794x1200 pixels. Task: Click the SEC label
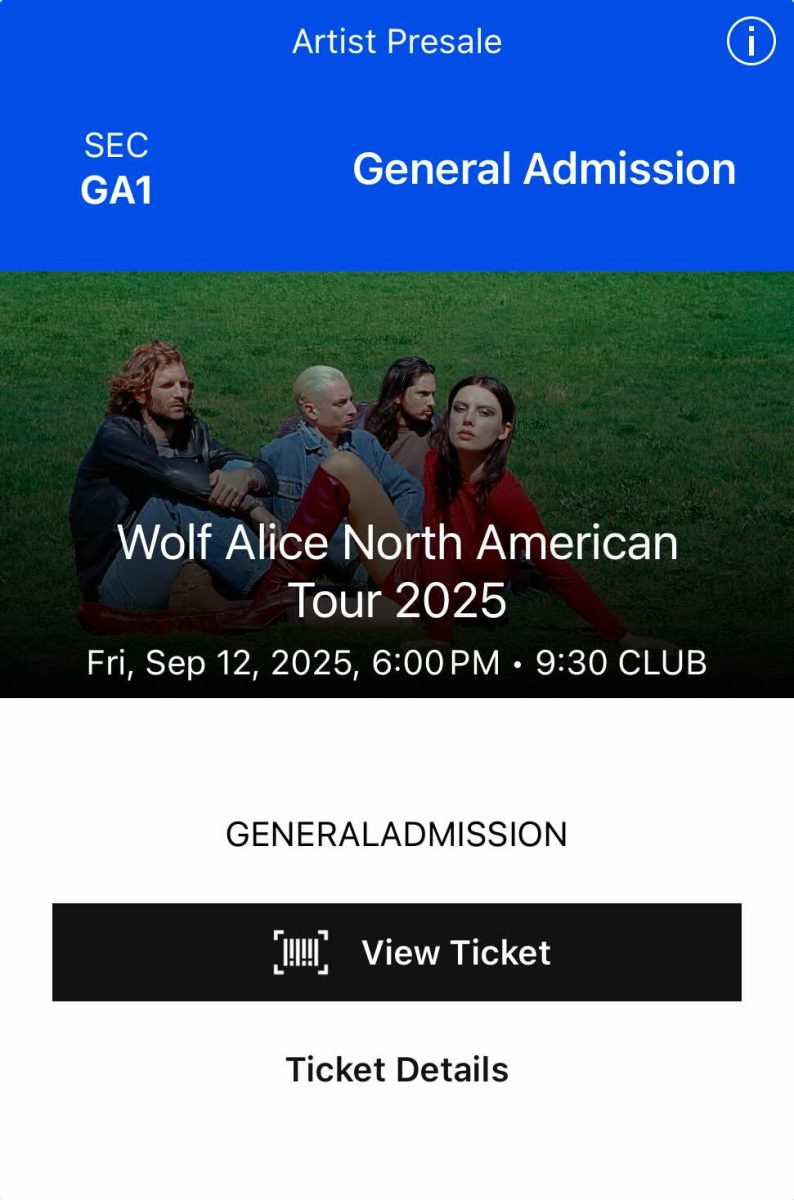(x=116, y=146)
